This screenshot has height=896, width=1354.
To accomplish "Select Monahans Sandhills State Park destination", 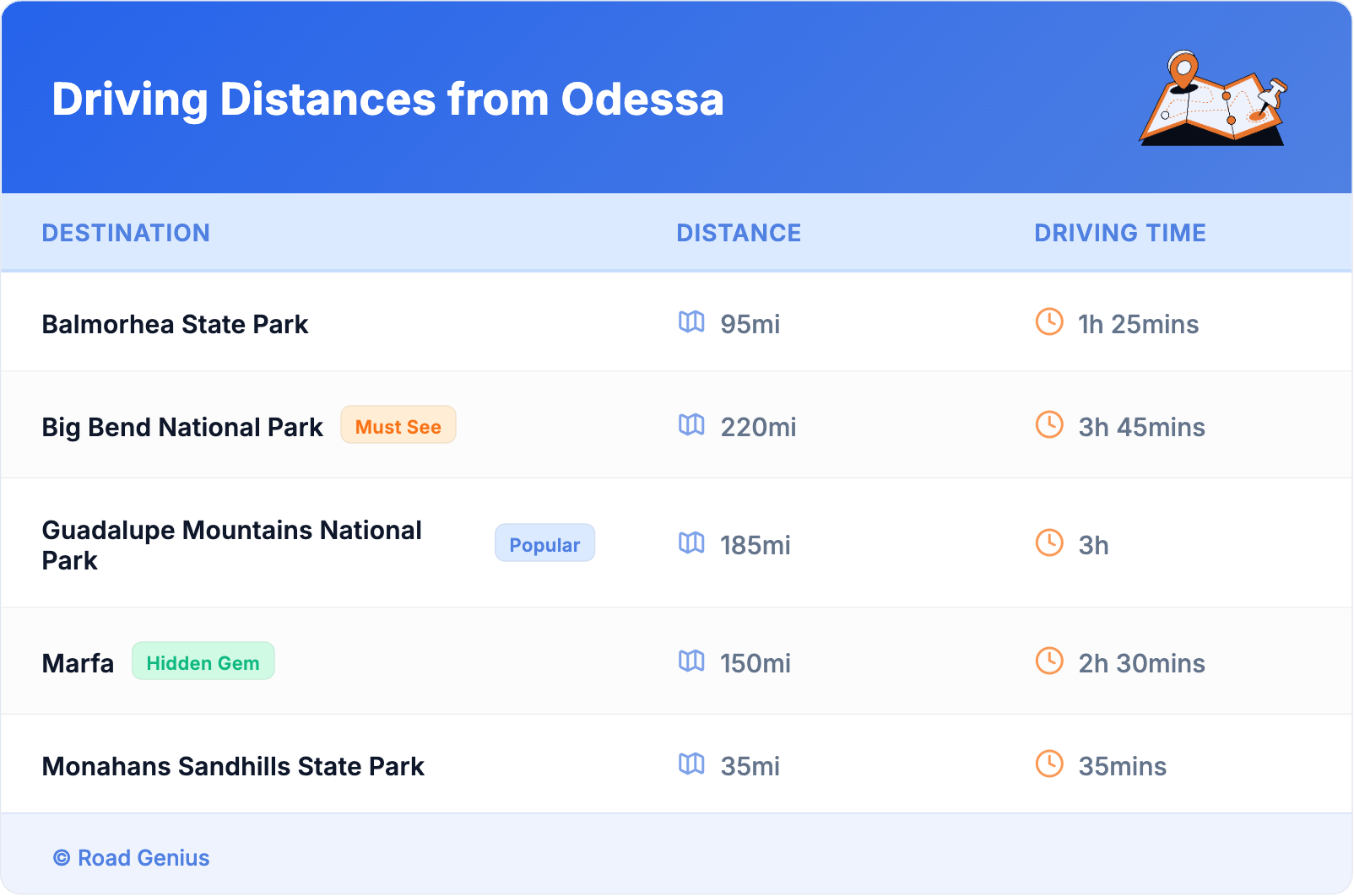I will [x=233, y=766].
